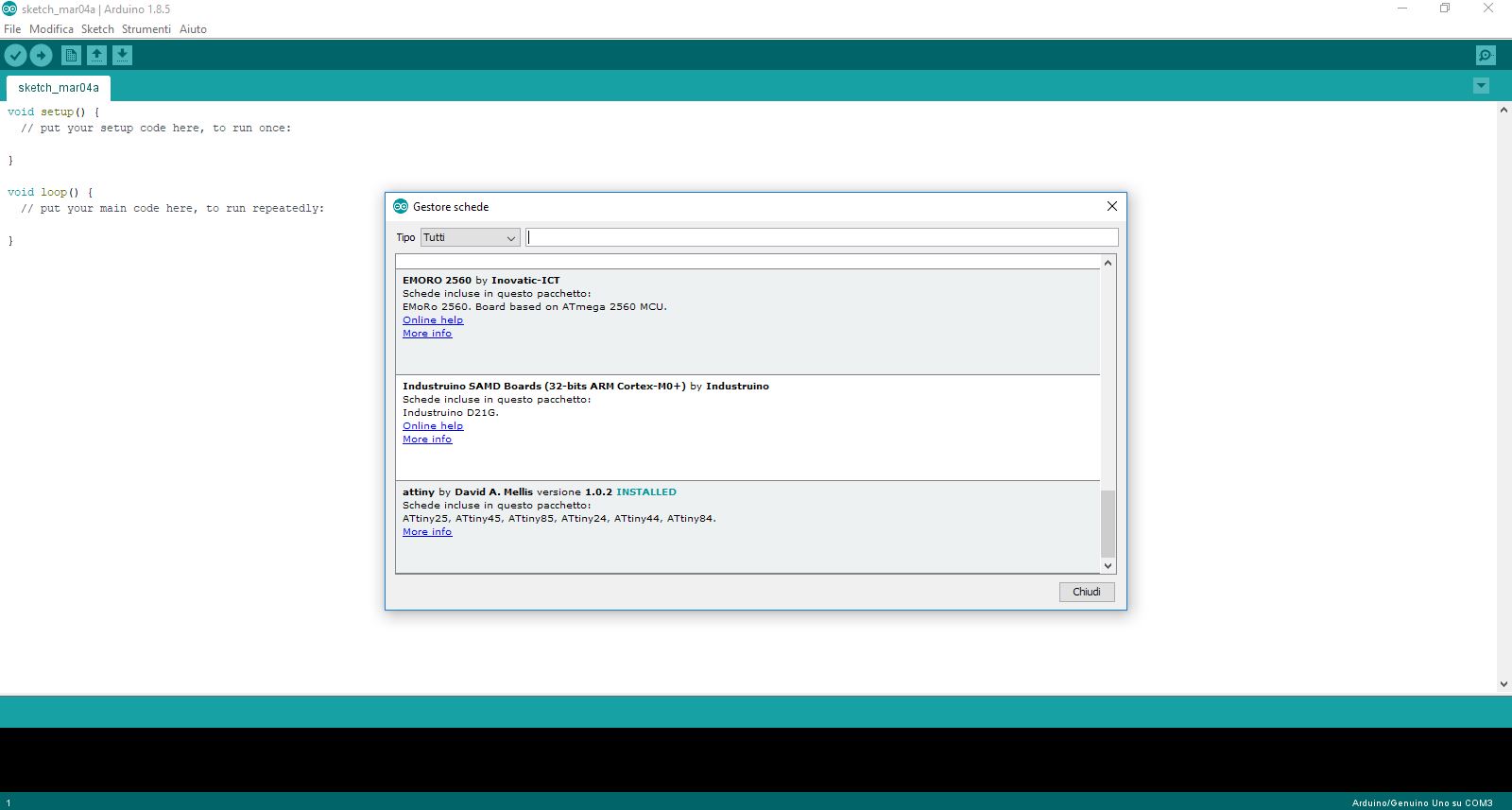Click the board search input field
Viewport: 1512px width, 810px height.
click(x=822, y=237)
